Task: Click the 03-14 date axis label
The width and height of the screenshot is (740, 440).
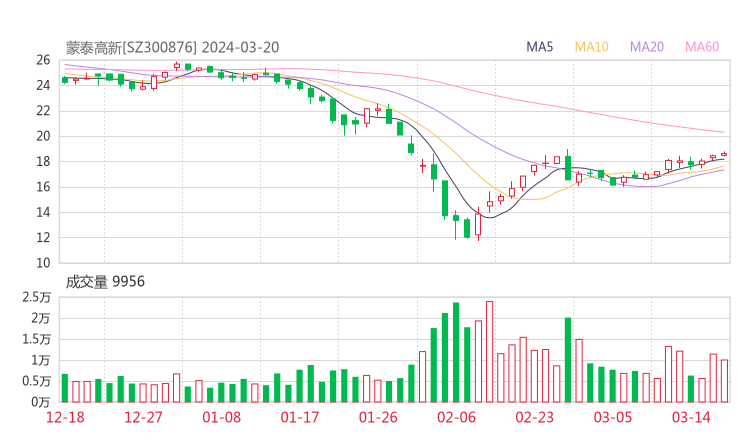Action: [x=691, y=417]
